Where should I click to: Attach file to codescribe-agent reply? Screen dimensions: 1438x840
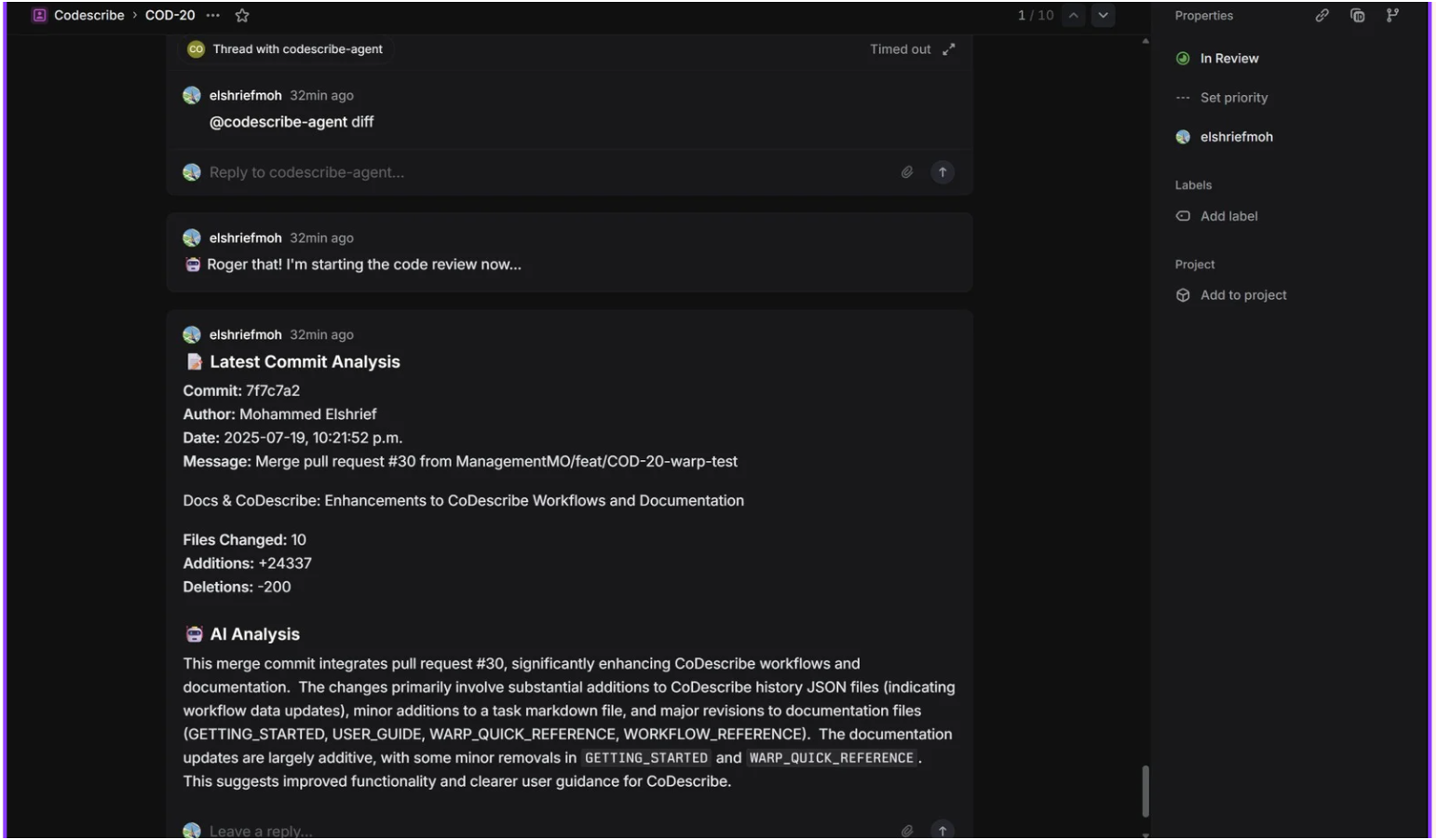(907, 172)
